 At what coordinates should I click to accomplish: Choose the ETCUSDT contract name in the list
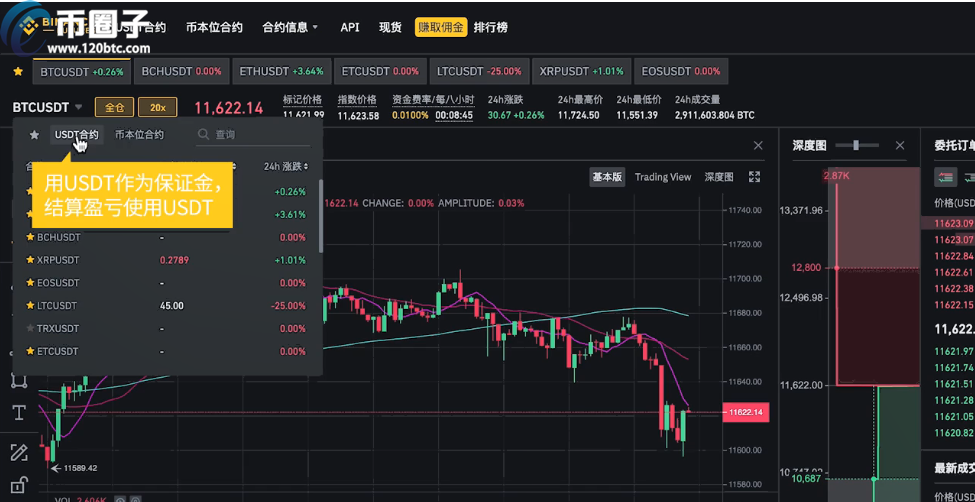coord(57,351)
